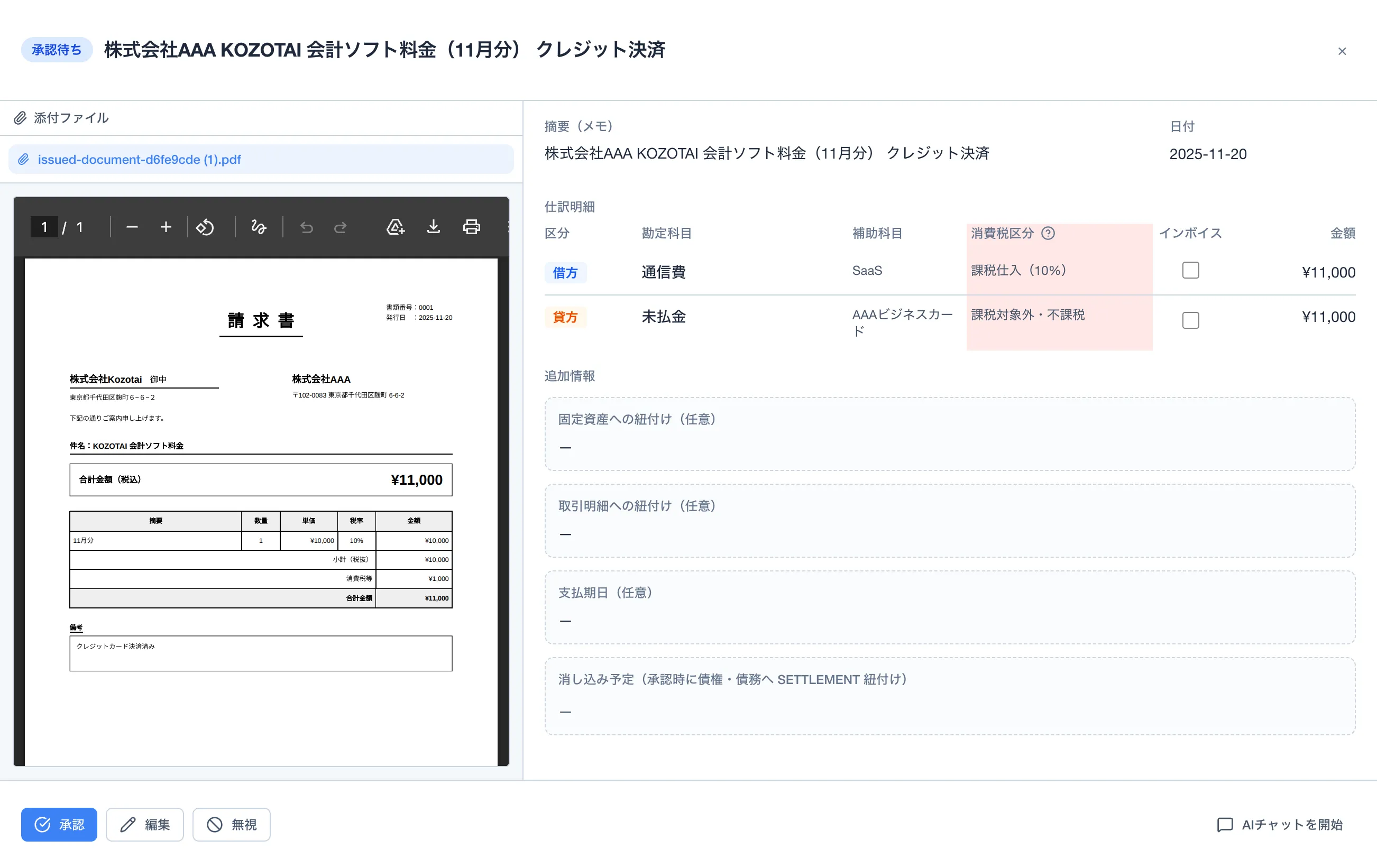Screen dimensions: 1377x868
Task: Click tax category 課税仕入（10%）
Action: click(x=1021, y=271)
